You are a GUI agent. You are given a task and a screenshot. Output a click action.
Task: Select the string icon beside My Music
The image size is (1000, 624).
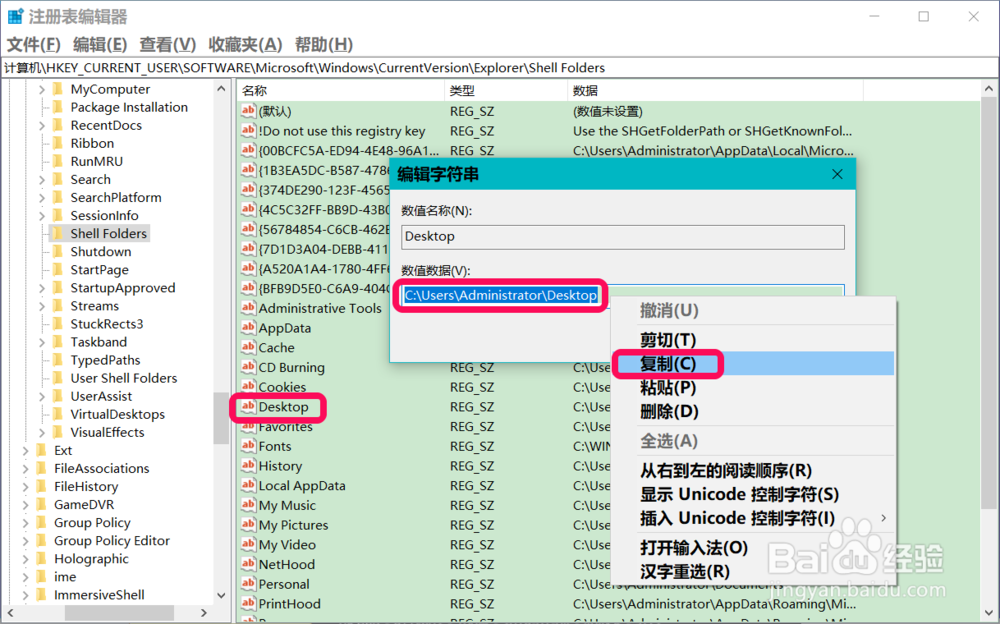(248, 505)
